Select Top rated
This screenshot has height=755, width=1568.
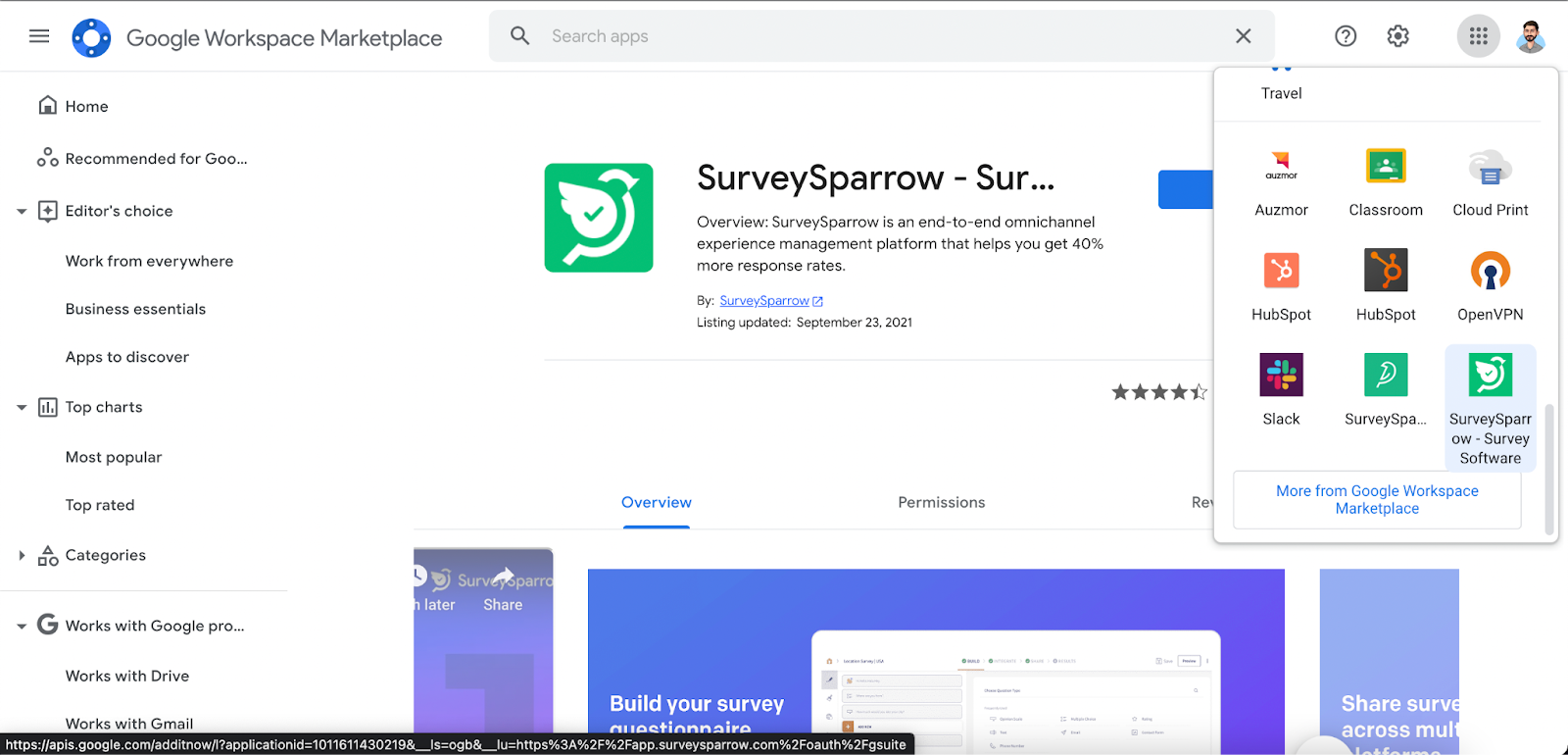[x=100, y=505]
